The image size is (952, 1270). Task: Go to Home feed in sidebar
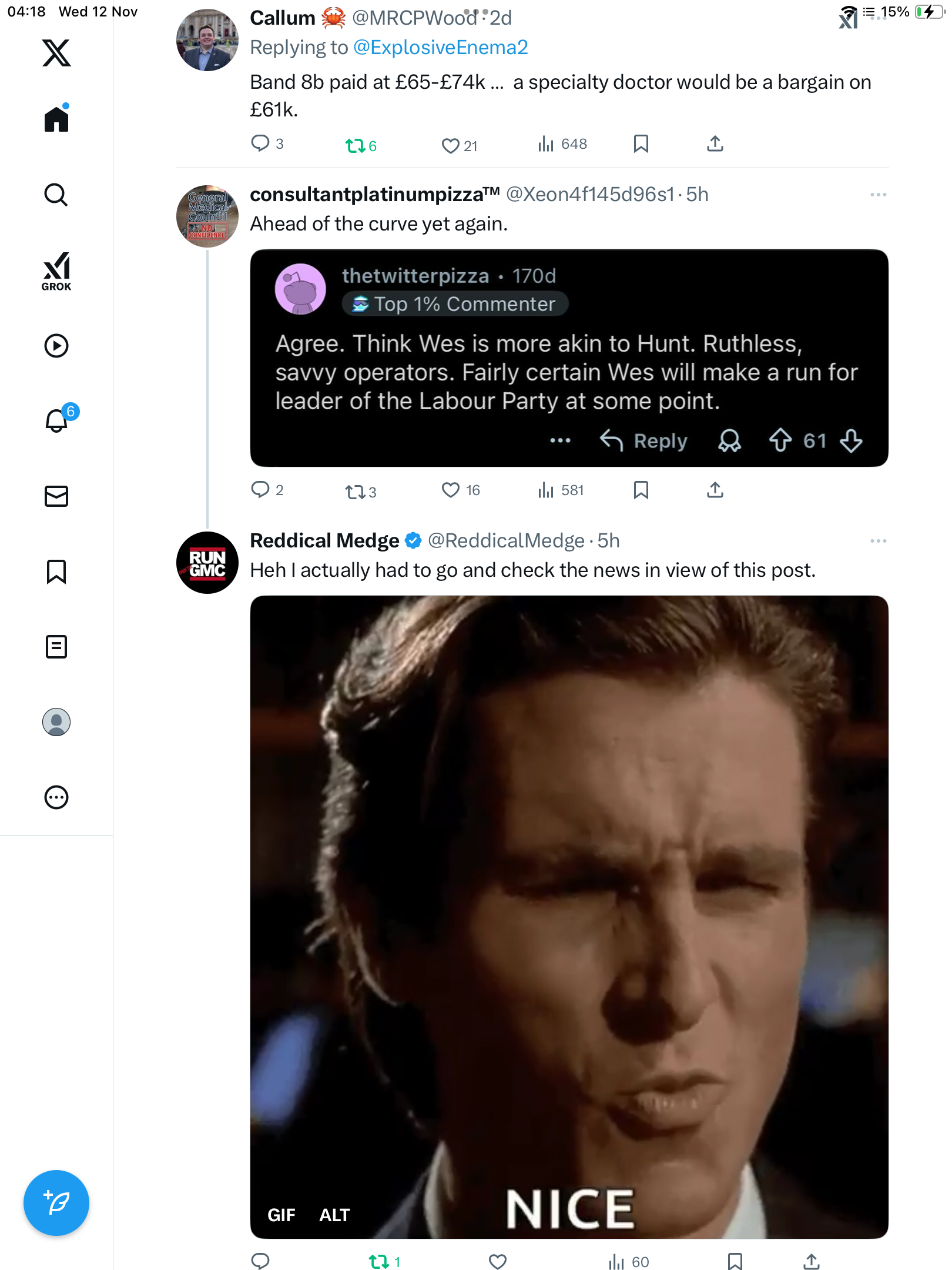[x=56, y=119]
